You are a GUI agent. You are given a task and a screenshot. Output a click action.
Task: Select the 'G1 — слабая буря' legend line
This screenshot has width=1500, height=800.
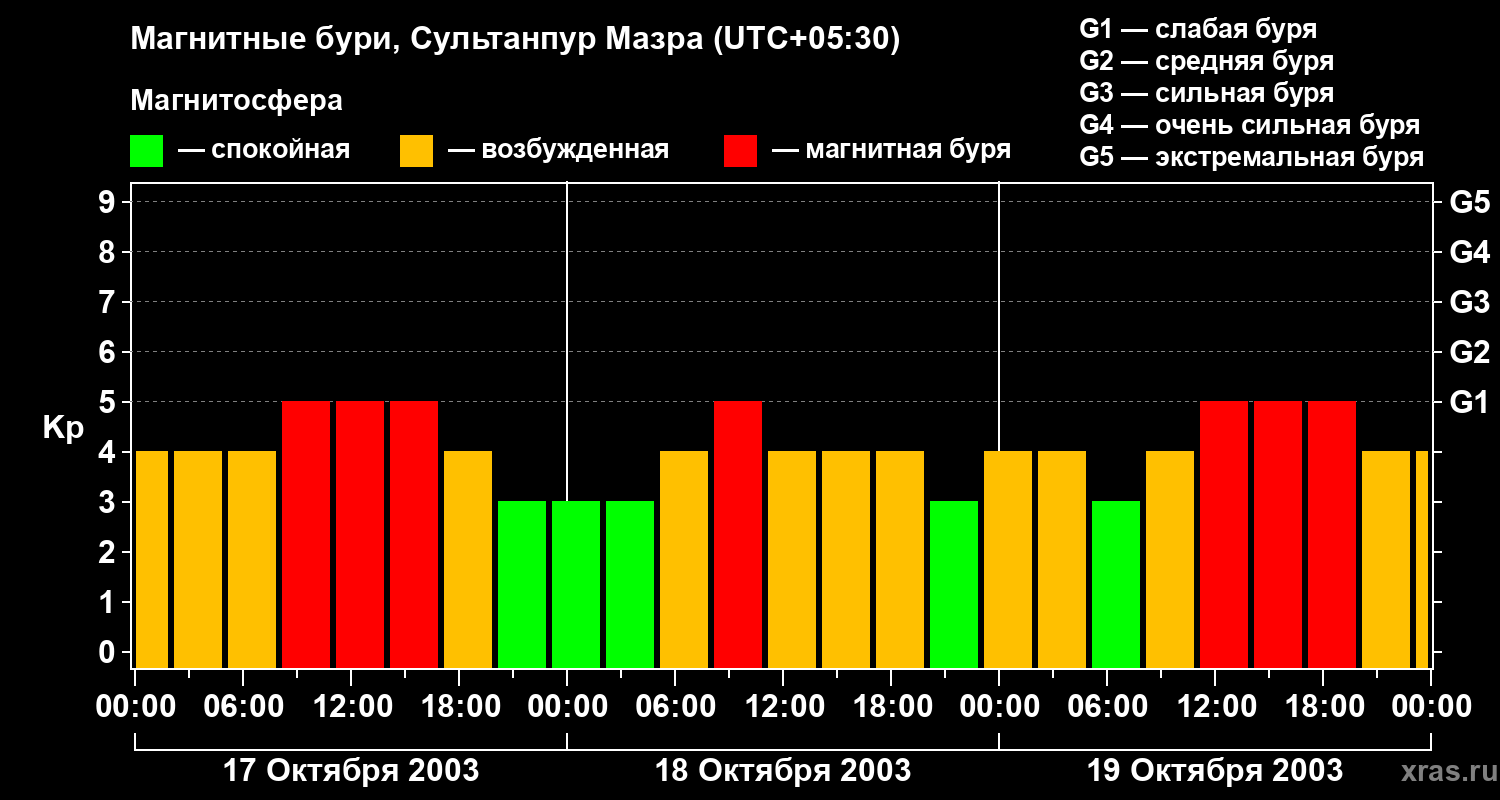point(1198,29)
